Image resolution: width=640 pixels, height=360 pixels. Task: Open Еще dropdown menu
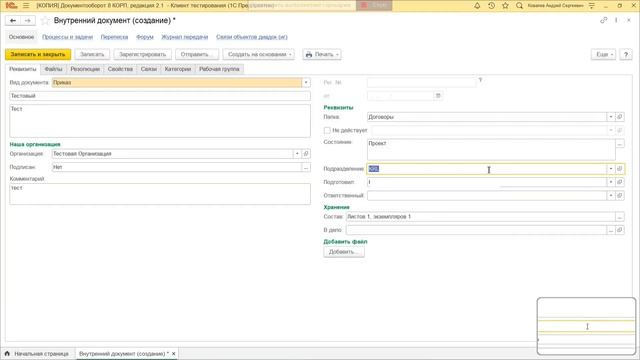(603, 54)
